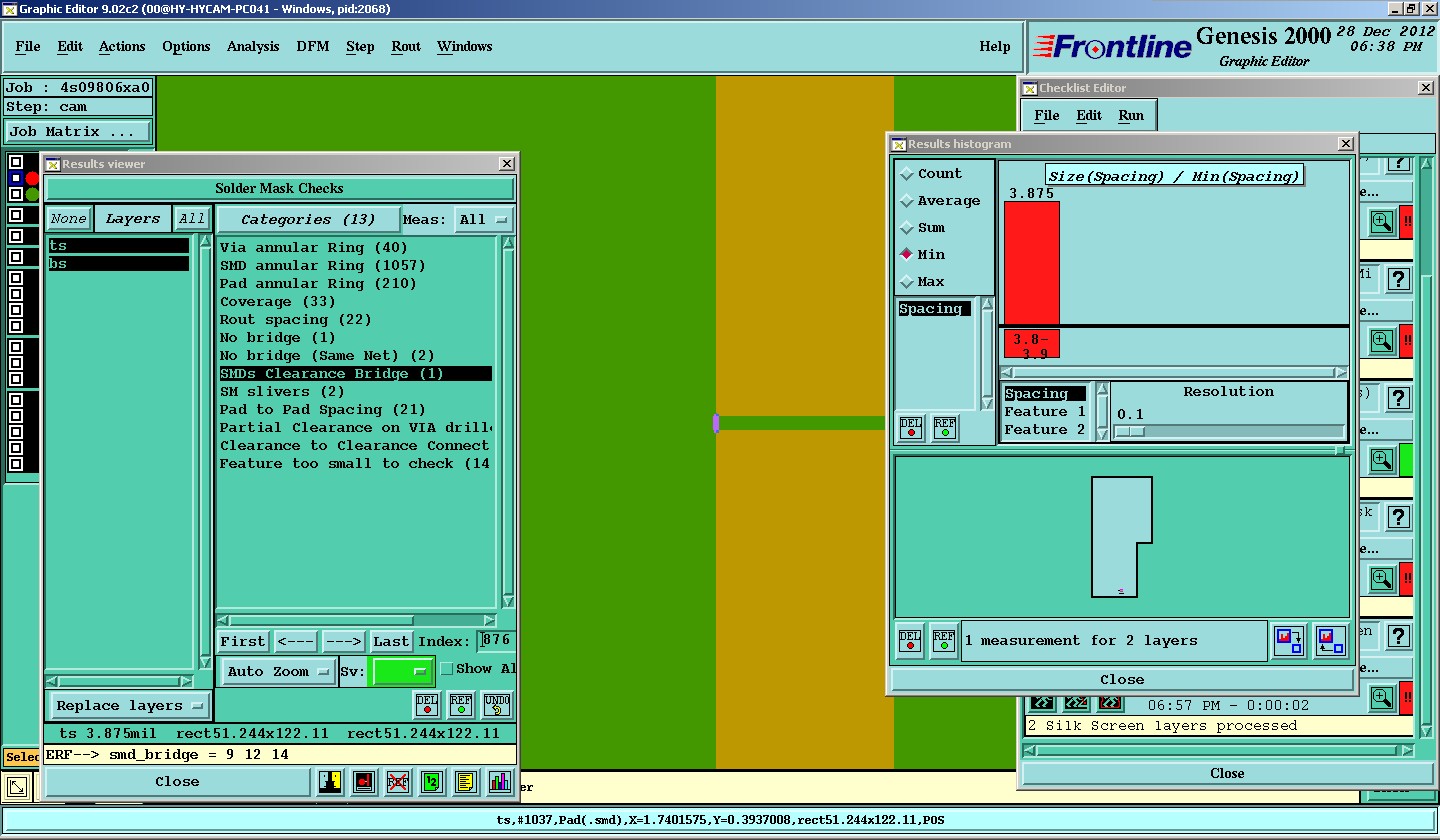Open the Help menu
This screenshot has height=840, width=1440.
995,47
